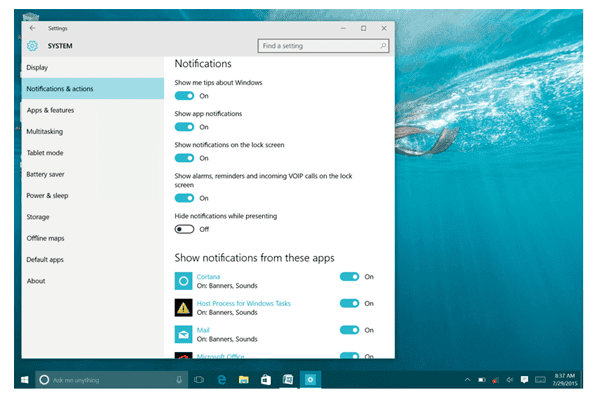Click the volume speaker icon in the tray
This screenshot has height=397, width=600.
[510, 380]
